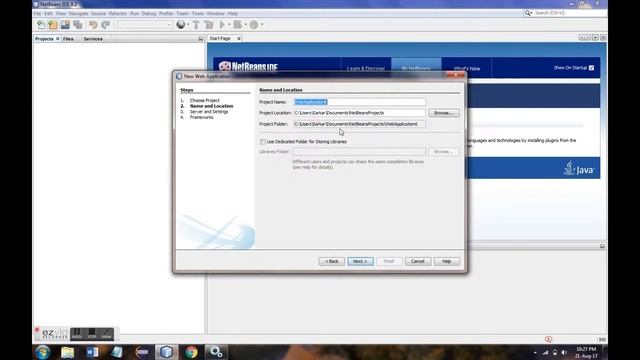Expand the Debug Project dropdown arrow
Image resolution: width=640 pixels, height=360 pixels.
pos(246,25)
